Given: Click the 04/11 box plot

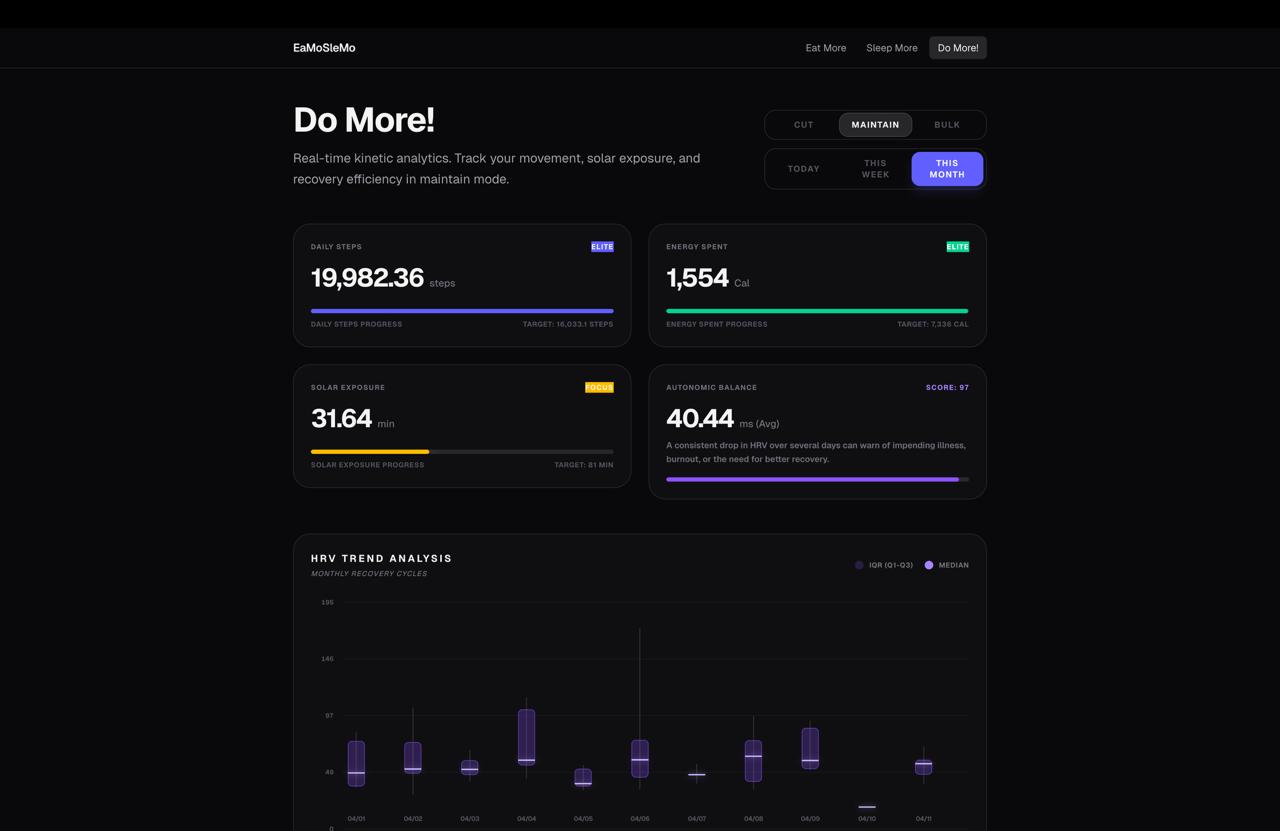Looking at the screenshot, I should coord(924,767).
